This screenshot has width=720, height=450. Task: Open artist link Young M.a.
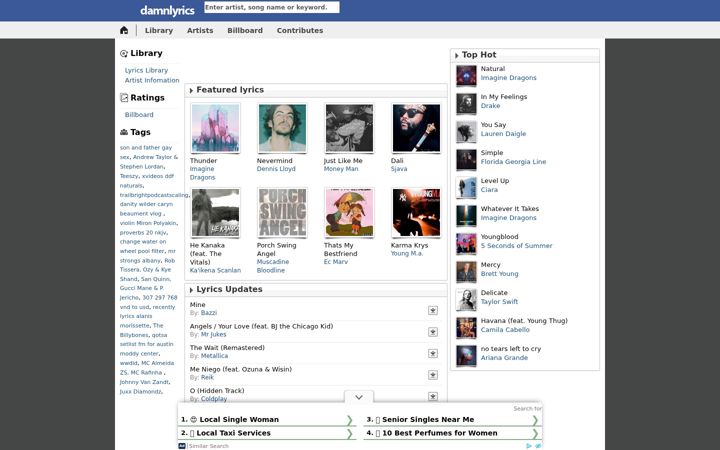[x=407, y=253]
